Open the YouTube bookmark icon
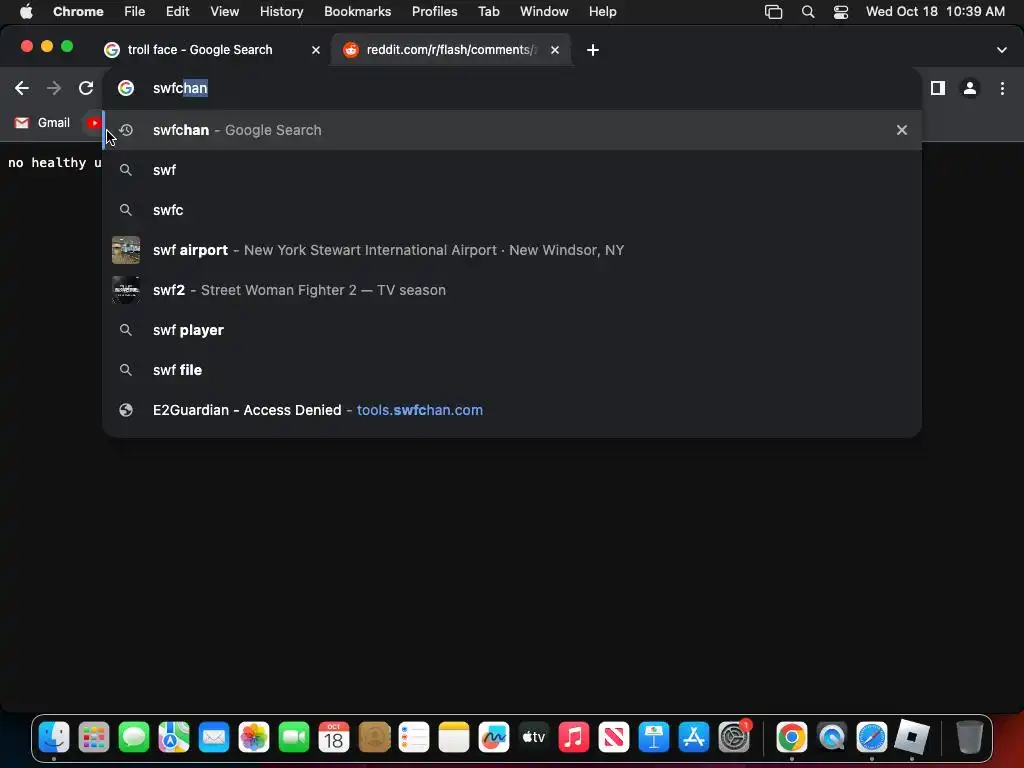Viewport: 1024px width, 768px height. (93, 123)
